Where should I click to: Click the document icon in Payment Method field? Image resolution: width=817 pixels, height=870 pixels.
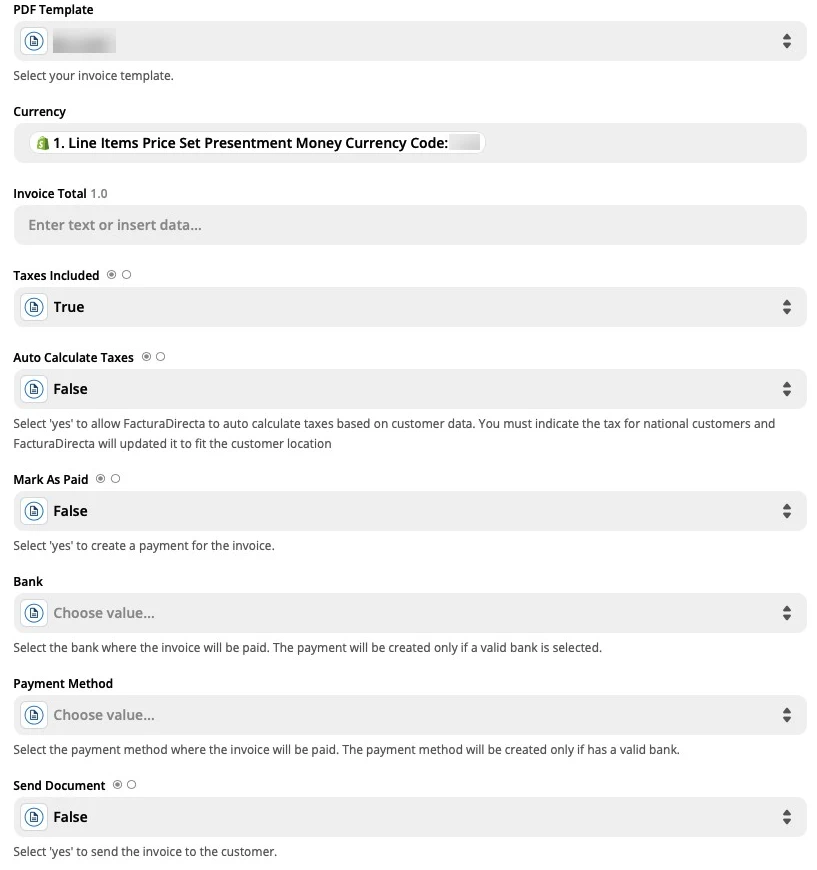tap(33, 715)
